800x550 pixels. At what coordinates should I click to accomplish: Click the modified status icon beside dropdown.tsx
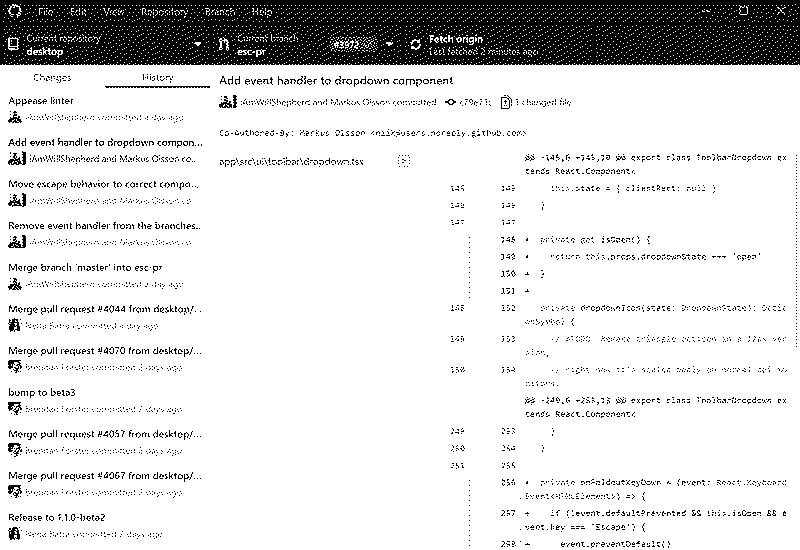pyautogui.click(x=404, y=160)
